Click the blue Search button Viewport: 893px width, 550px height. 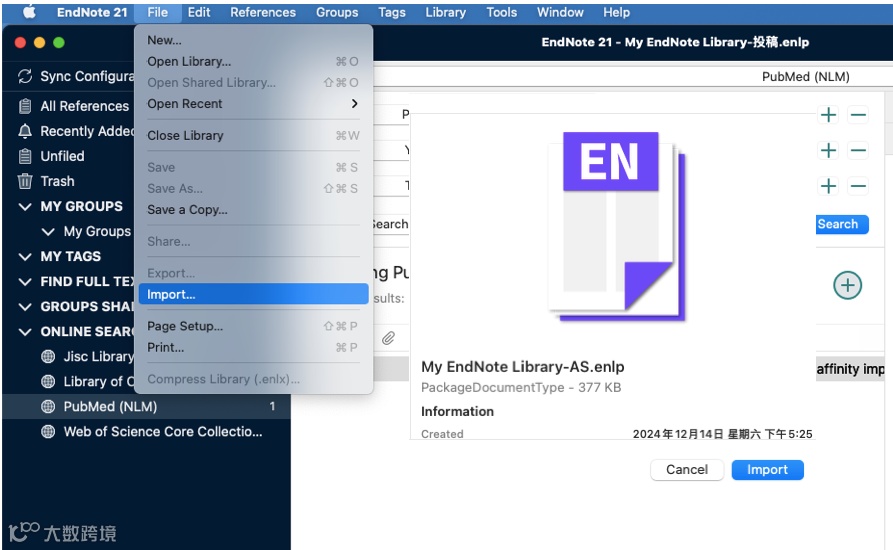pyautogui.click(x=842, y=224)
